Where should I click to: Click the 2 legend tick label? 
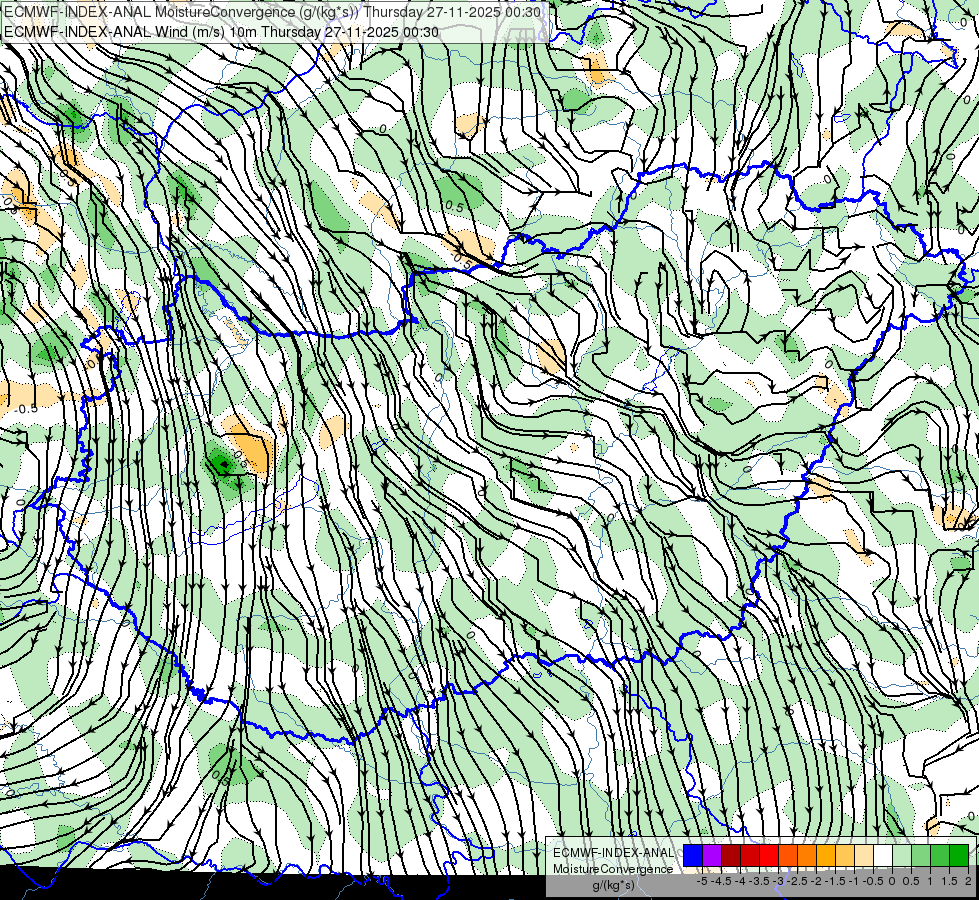(x=968, y=881)
